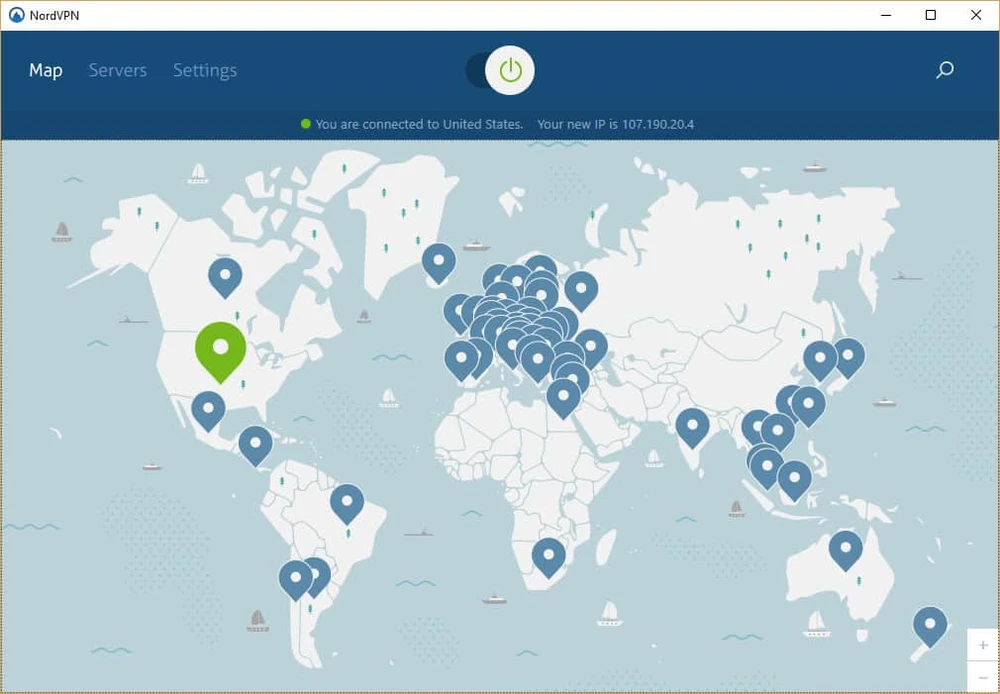Open the Servers tab
1000x694 pixels.
(117, 70)
